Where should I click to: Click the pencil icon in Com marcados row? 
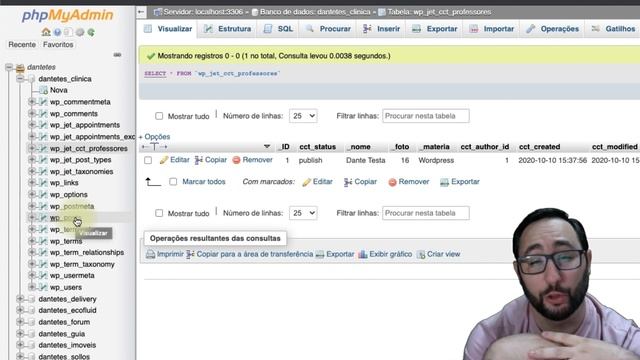click(x=306, y=182)
